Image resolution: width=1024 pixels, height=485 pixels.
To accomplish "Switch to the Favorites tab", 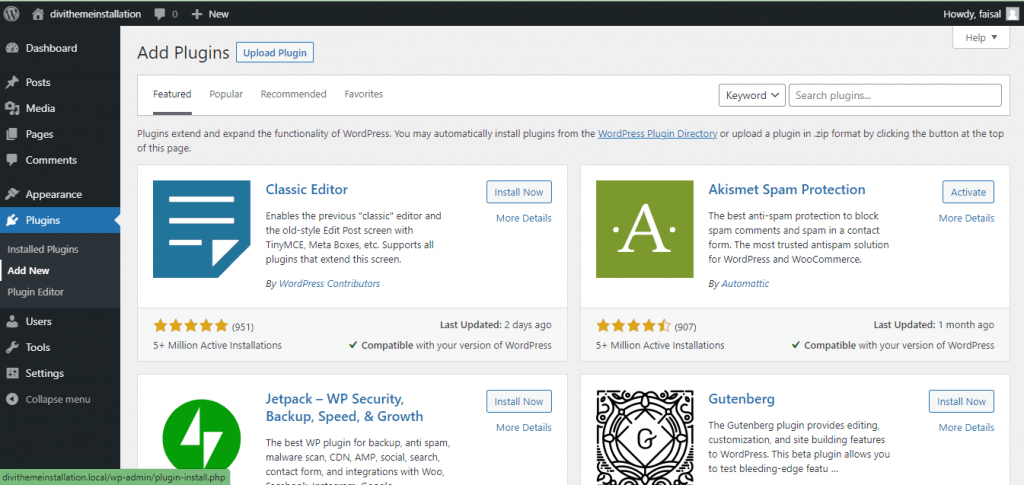I will (x=364, y=94).
